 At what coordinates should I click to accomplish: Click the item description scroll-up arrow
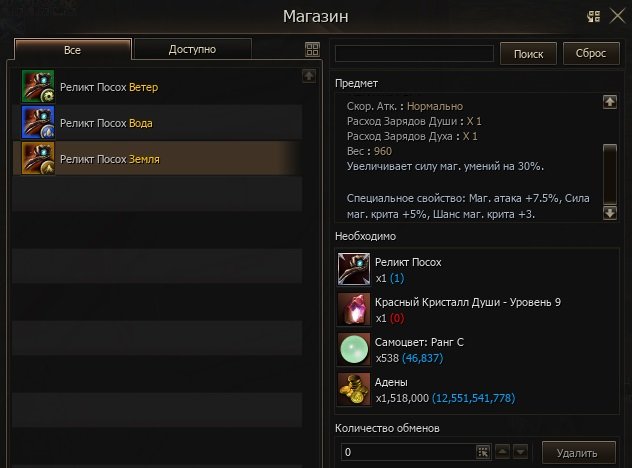610,102
